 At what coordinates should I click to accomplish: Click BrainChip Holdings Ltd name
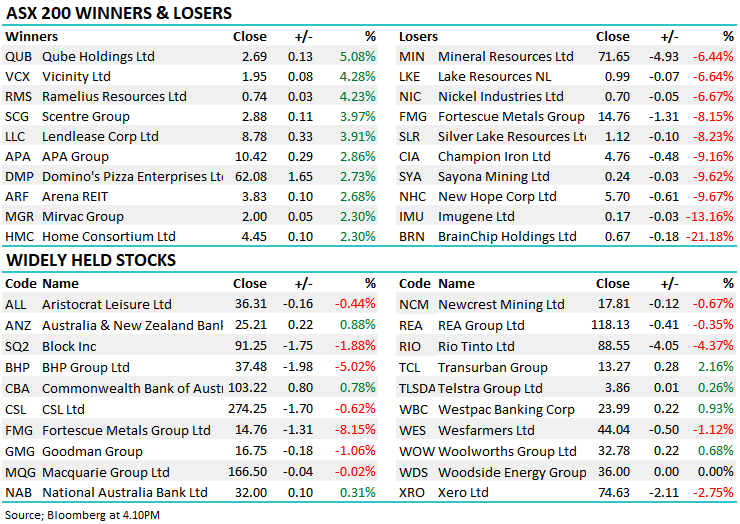point(507,237)
